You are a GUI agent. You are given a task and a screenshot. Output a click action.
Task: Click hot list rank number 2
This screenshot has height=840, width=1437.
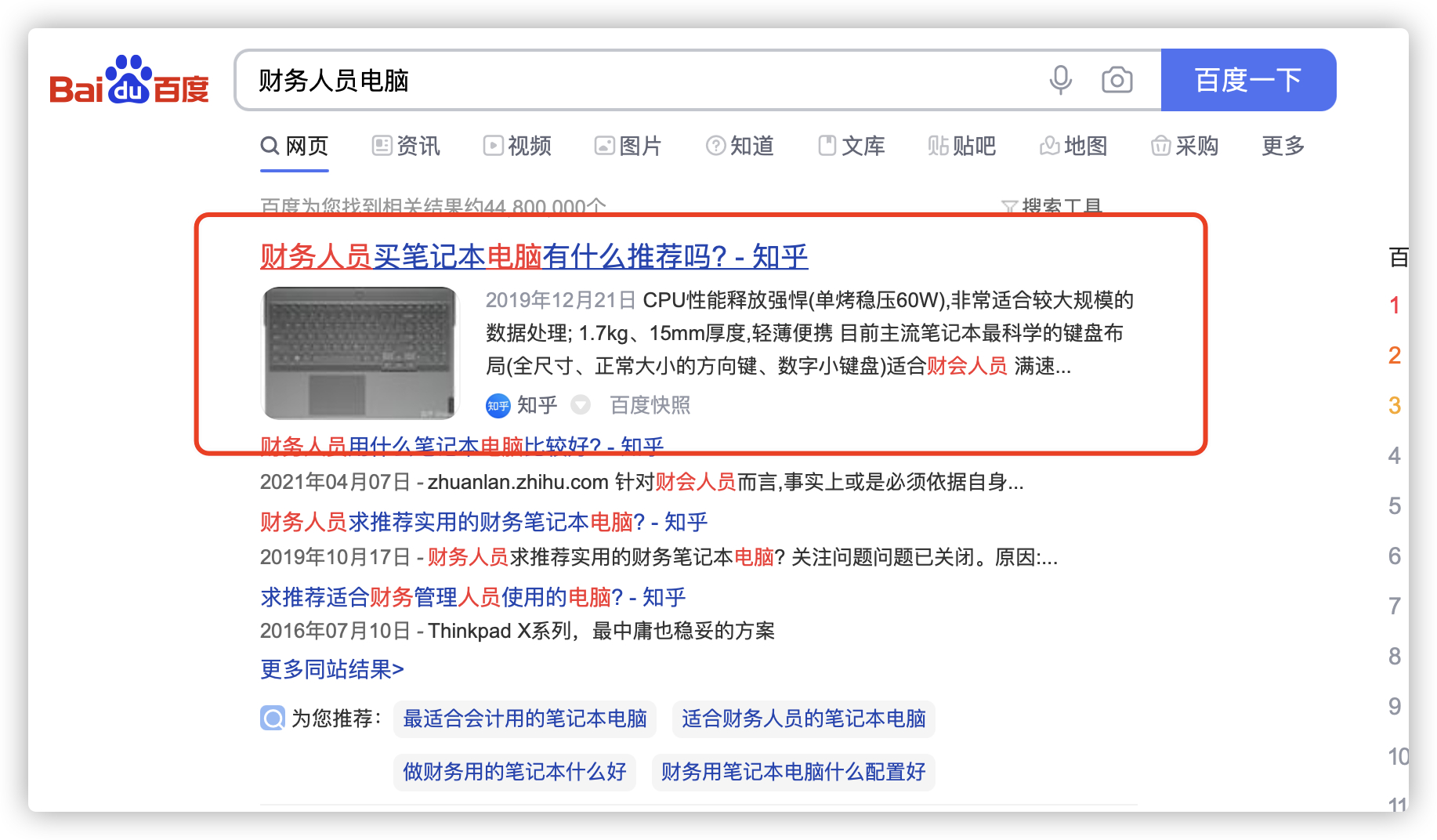click(1395, 356)
